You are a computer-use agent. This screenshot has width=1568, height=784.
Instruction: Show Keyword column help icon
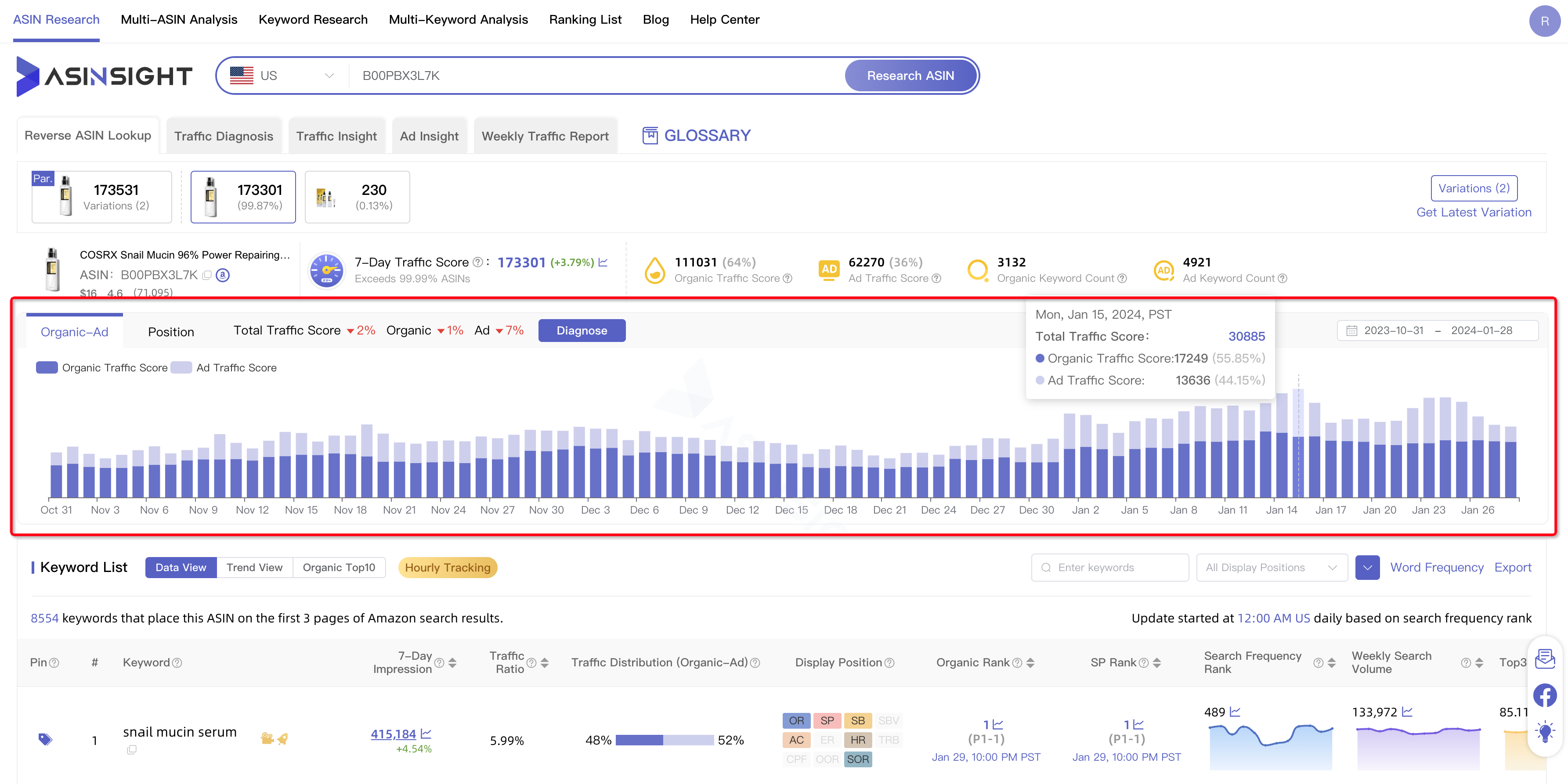177,662
